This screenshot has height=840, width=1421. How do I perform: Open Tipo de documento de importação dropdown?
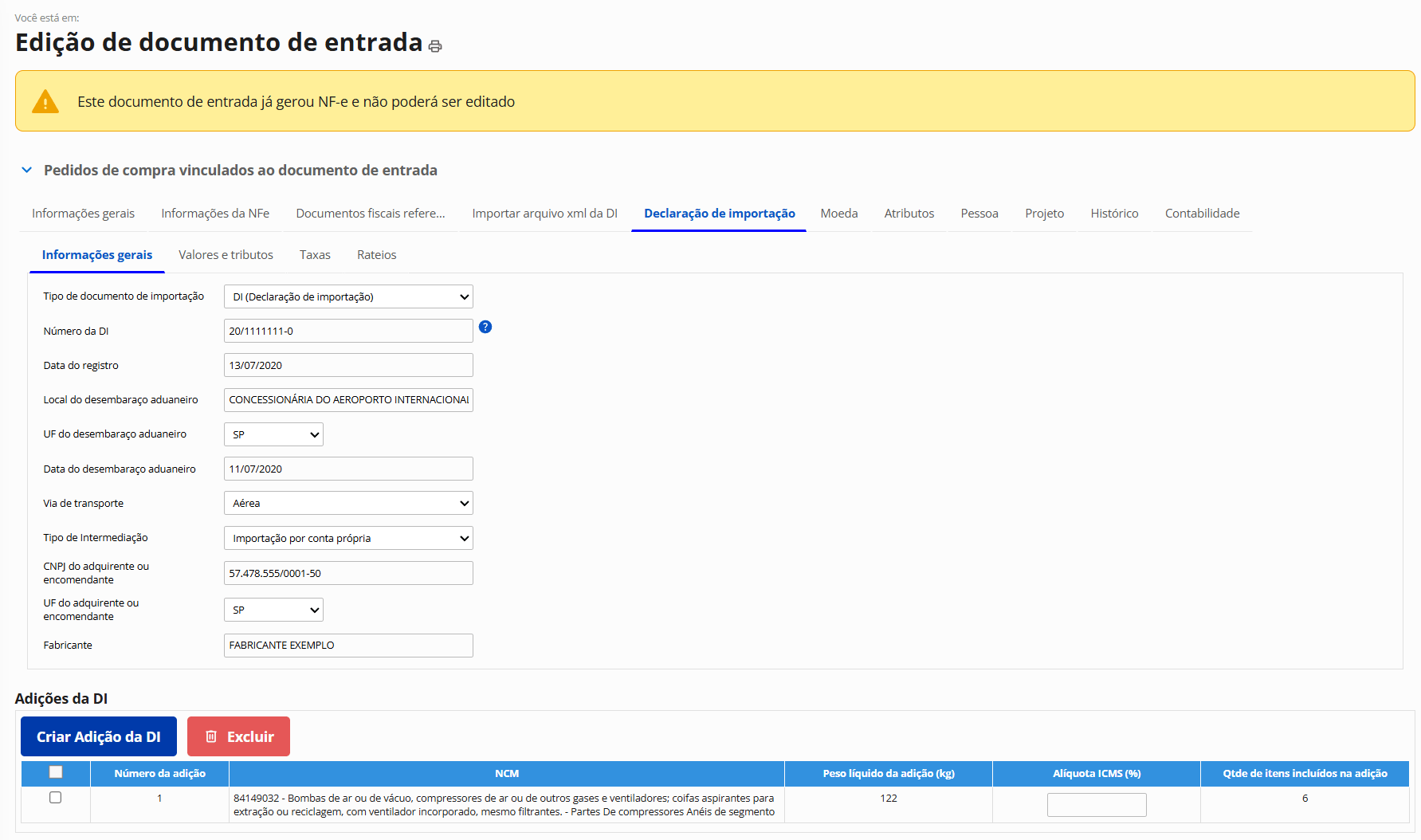348,296
